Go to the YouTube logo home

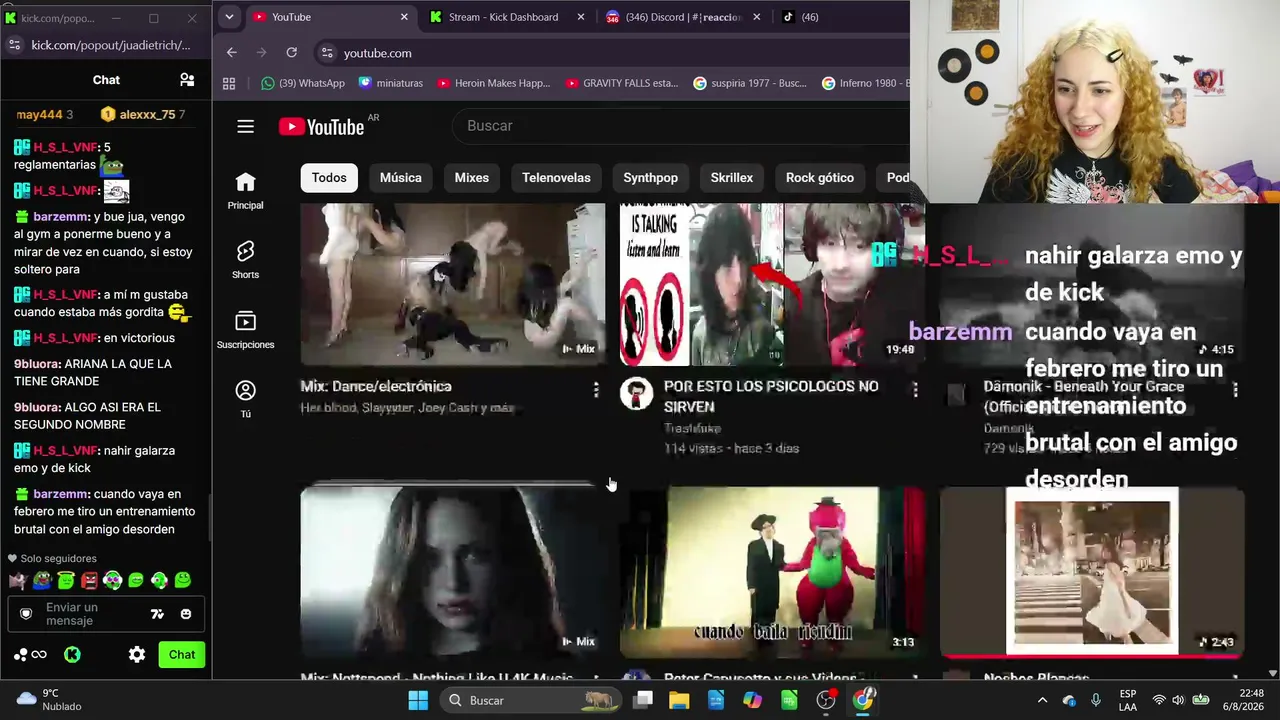(321, 126)
